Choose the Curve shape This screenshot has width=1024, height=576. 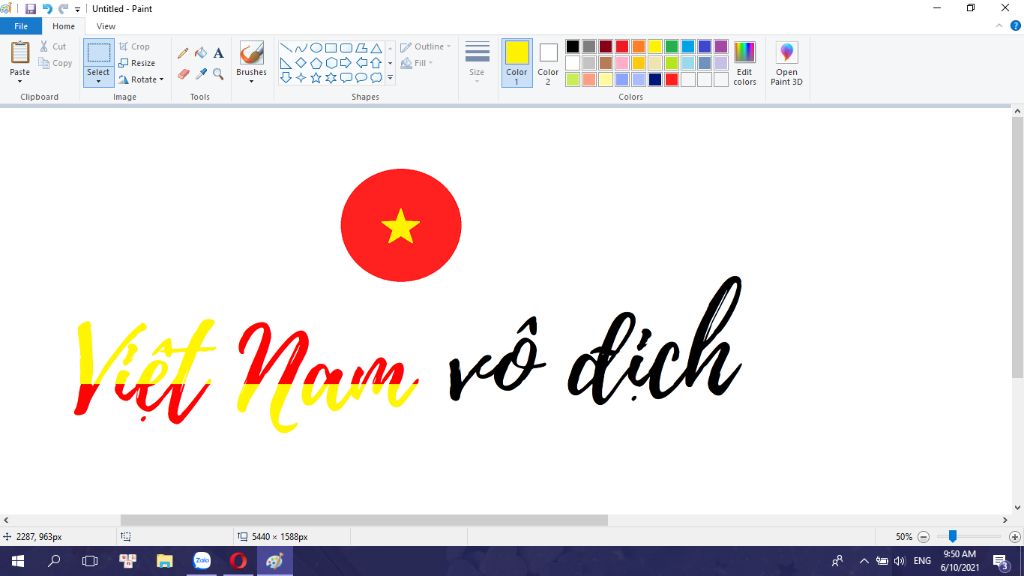pos(301,48)
